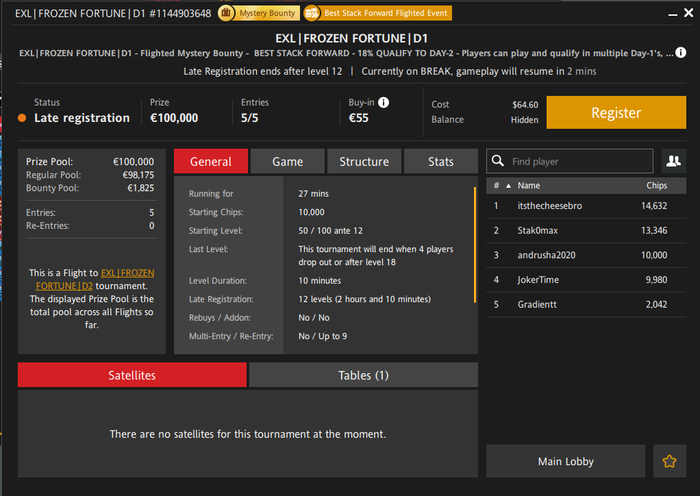
Task: Click the 2,042 chips value
Action: point(656,304)
